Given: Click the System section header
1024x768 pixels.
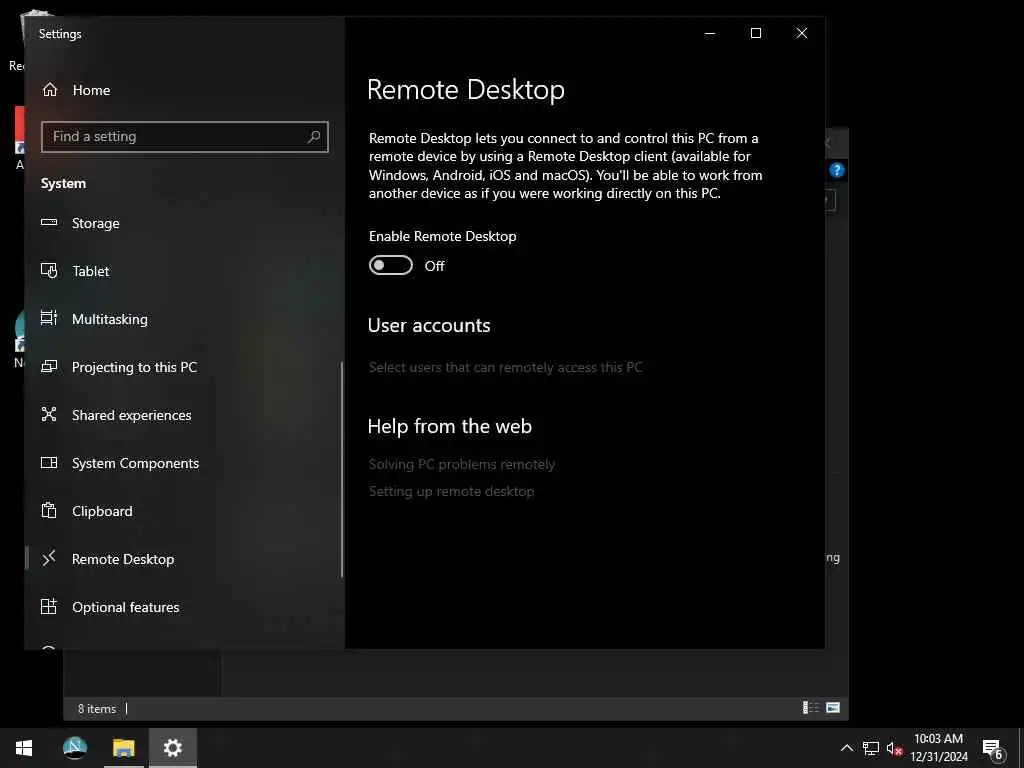Looking at the screenshot, I should pos(63,184).
